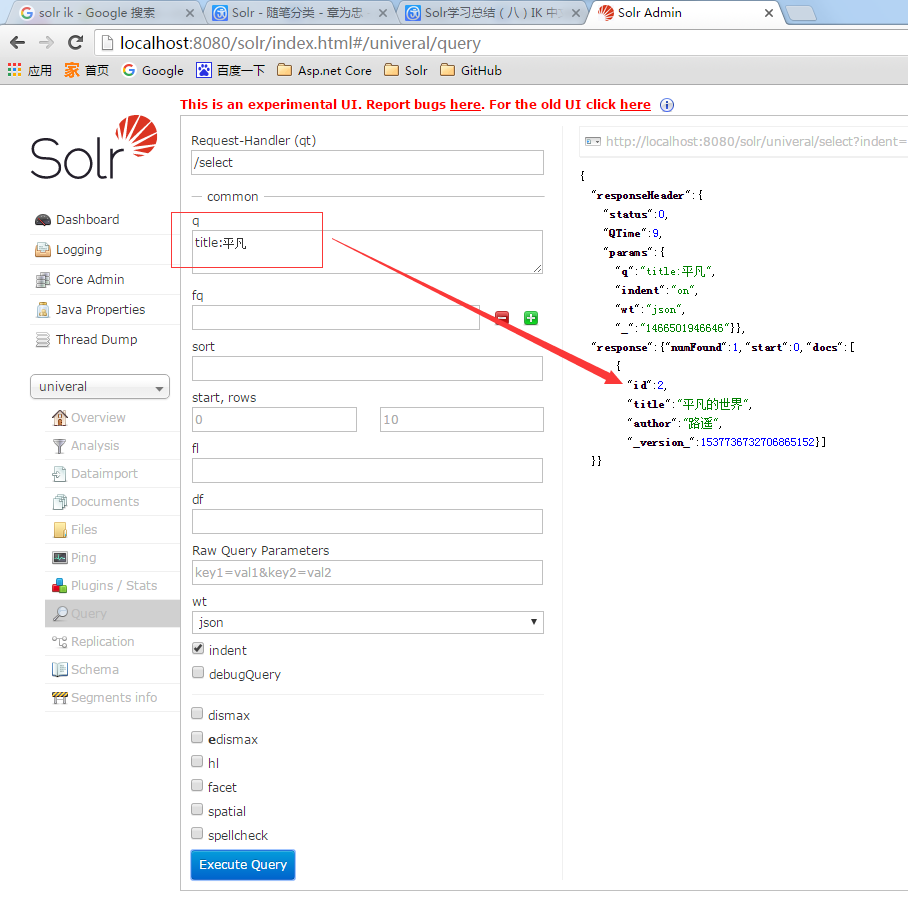Add fq filter with green plus icon
This screenshot has height=899, width=908.
(x=530, y=318)
